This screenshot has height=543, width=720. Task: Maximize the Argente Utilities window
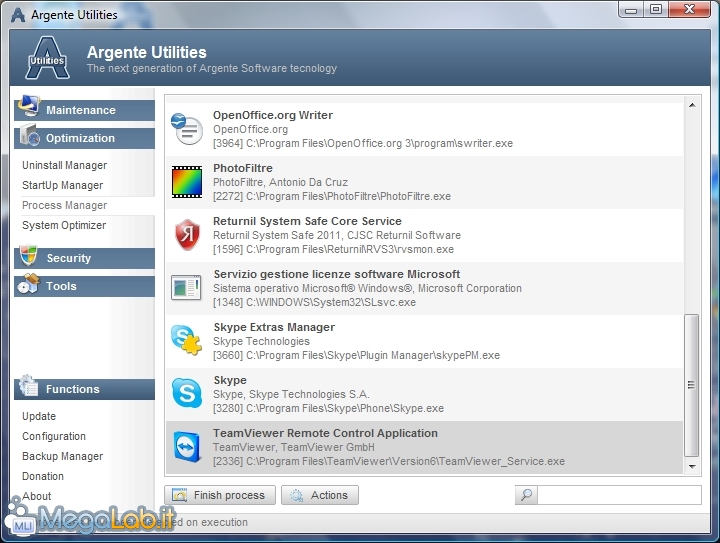pos(656,10)
